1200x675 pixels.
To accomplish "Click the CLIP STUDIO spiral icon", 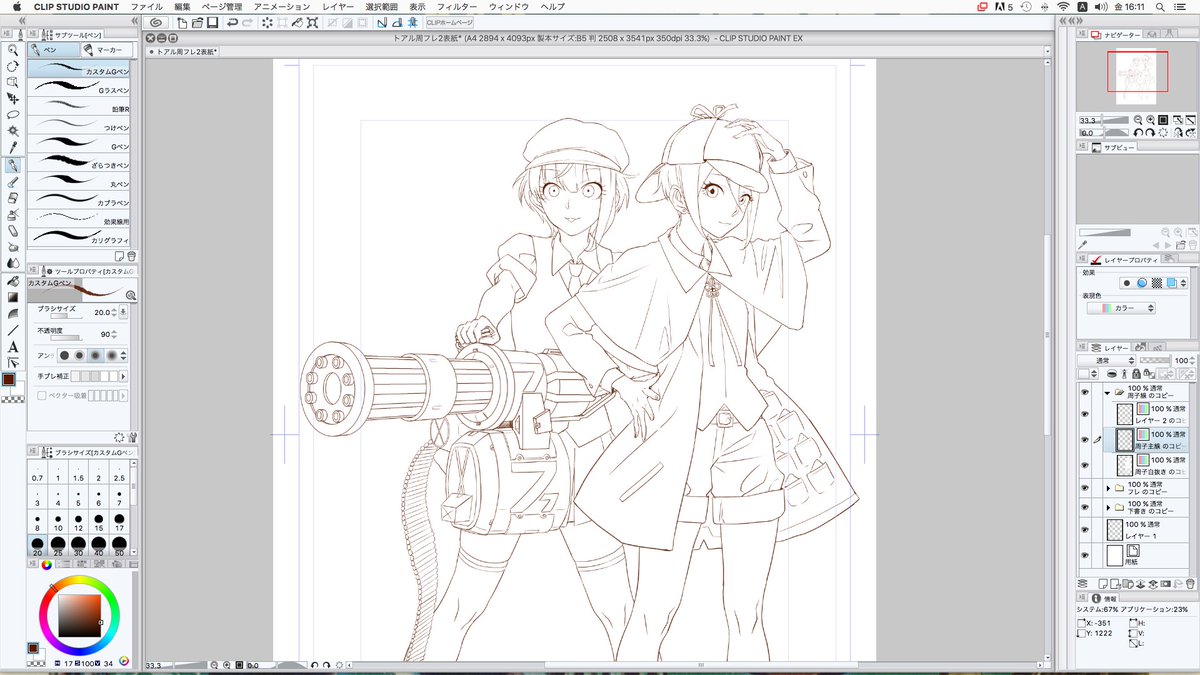I will coord(155,22).
